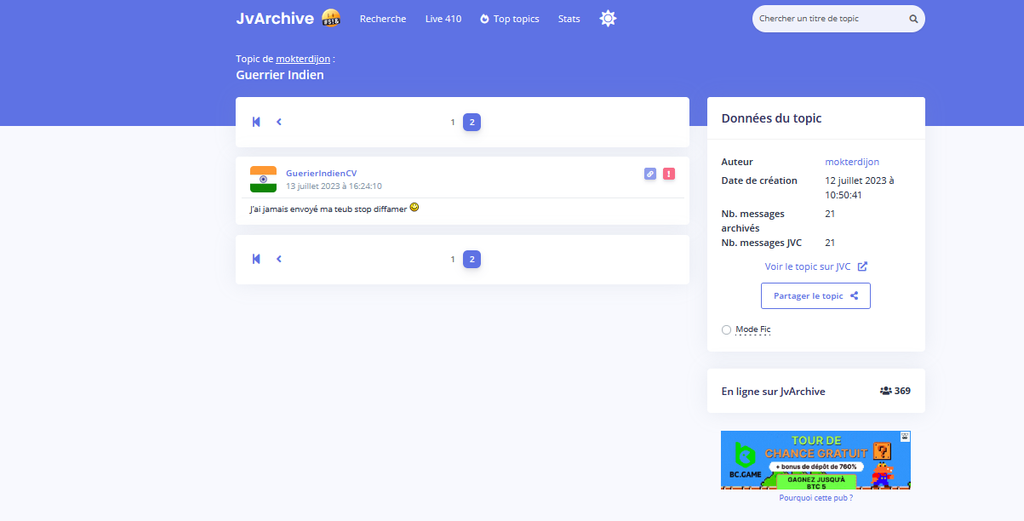Go to previous page with top chevron

279,122
